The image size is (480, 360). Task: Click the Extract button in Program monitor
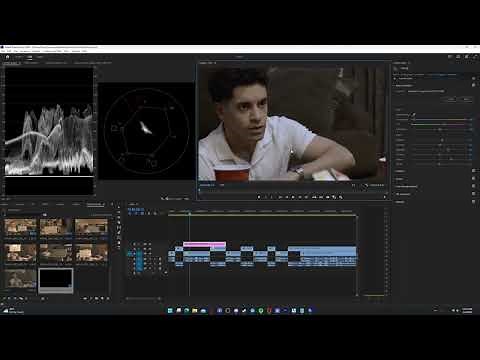coord(321,197)
